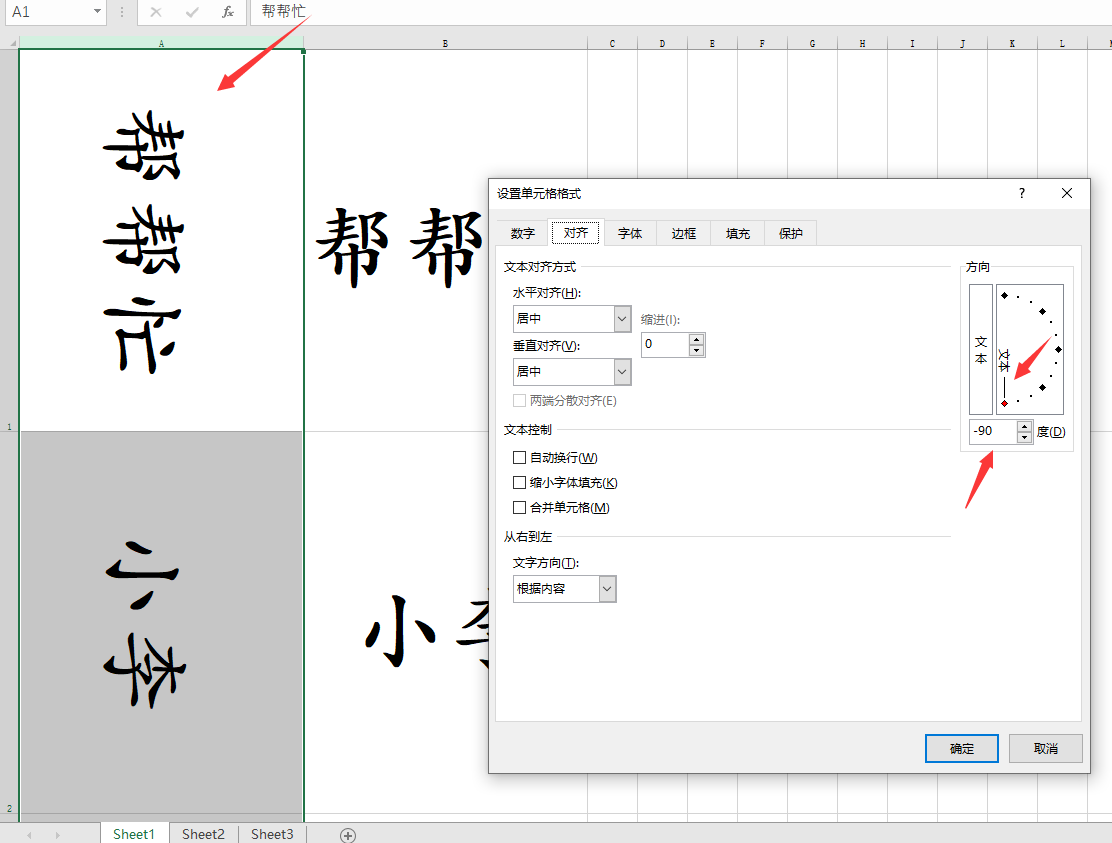The image size is (1112, 843).
Task: Open the Sheet1 tab
Action: (133, 834)
